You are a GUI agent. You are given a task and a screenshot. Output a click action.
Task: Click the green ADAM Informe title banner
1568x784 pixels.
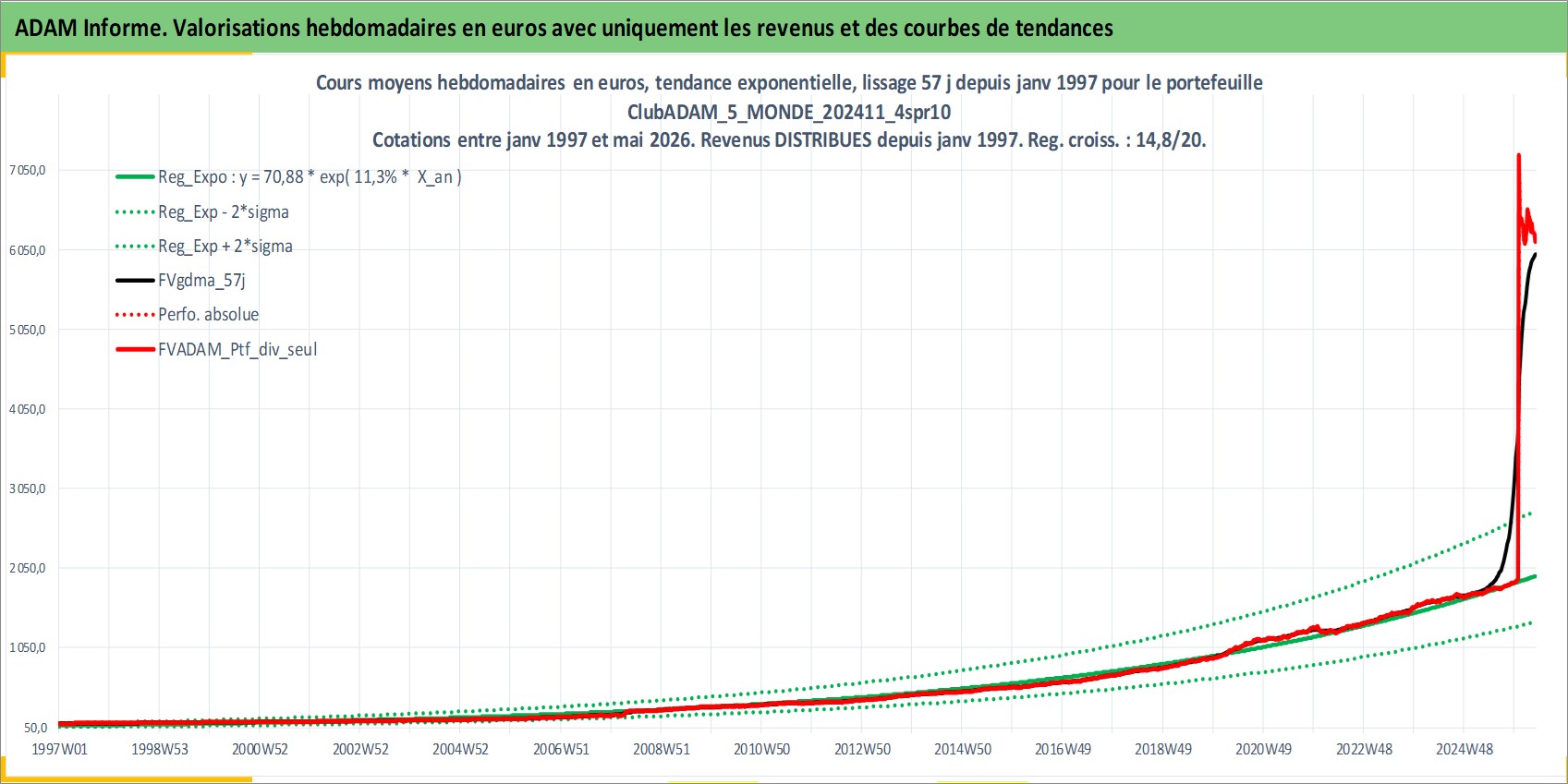pos(784,27)
